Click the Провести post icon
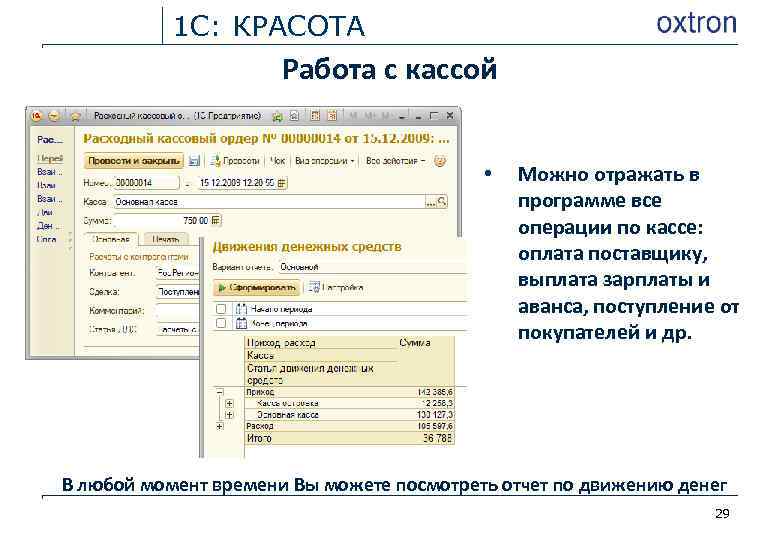The height and width of the screenshot is (540, 780). (215, 161)
